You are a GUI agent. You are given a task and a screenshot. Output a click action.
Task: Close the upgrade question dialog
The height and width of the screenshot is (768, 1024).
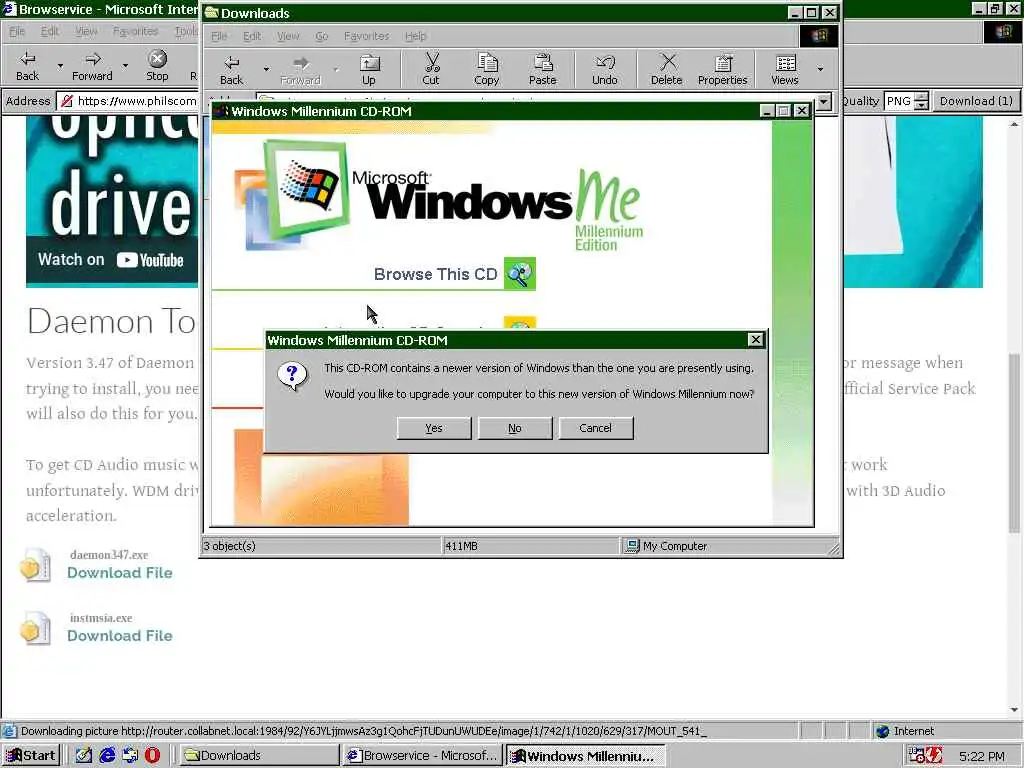coord(756,340)
